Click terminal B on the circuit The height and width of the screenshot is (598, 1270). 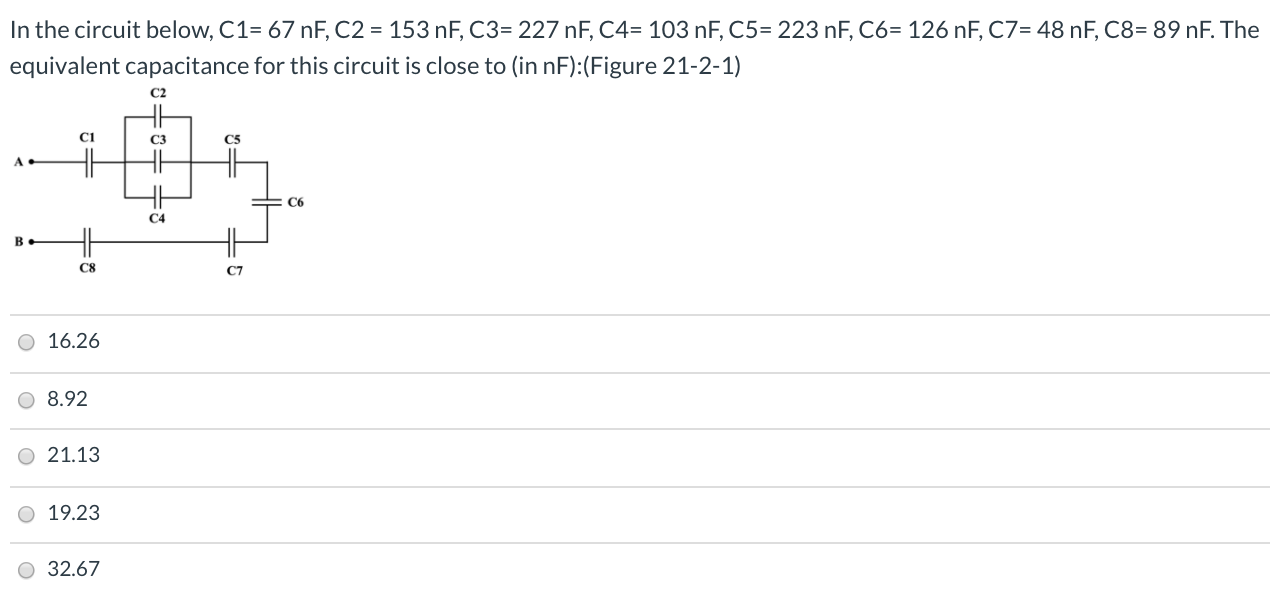(30, 241)
